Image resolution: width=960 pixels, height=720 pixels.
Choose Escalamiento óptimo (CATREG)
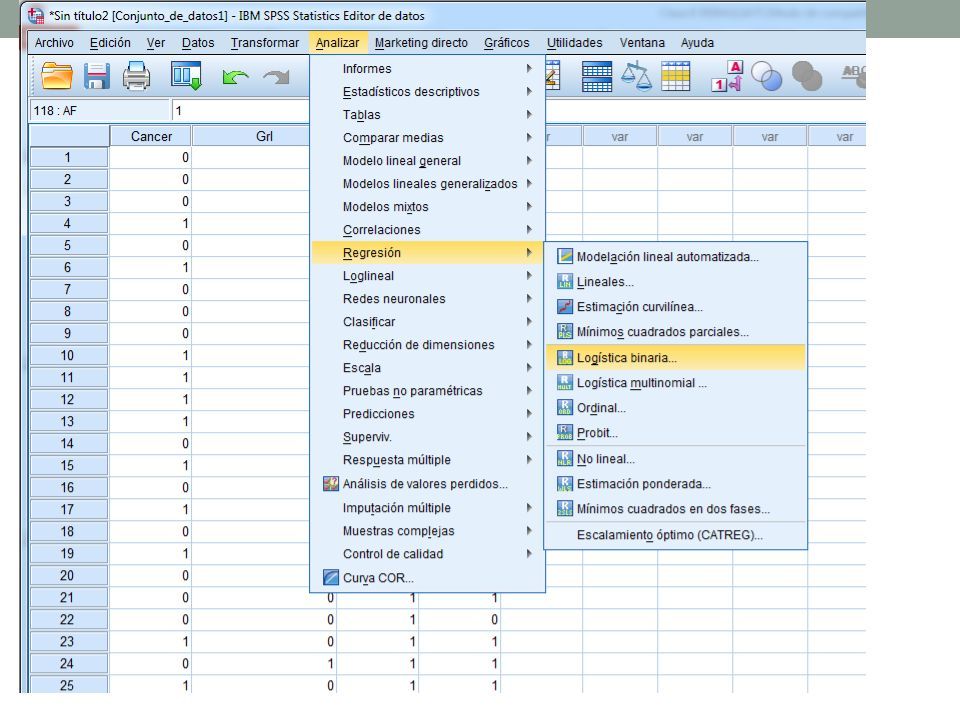point(675,534)
